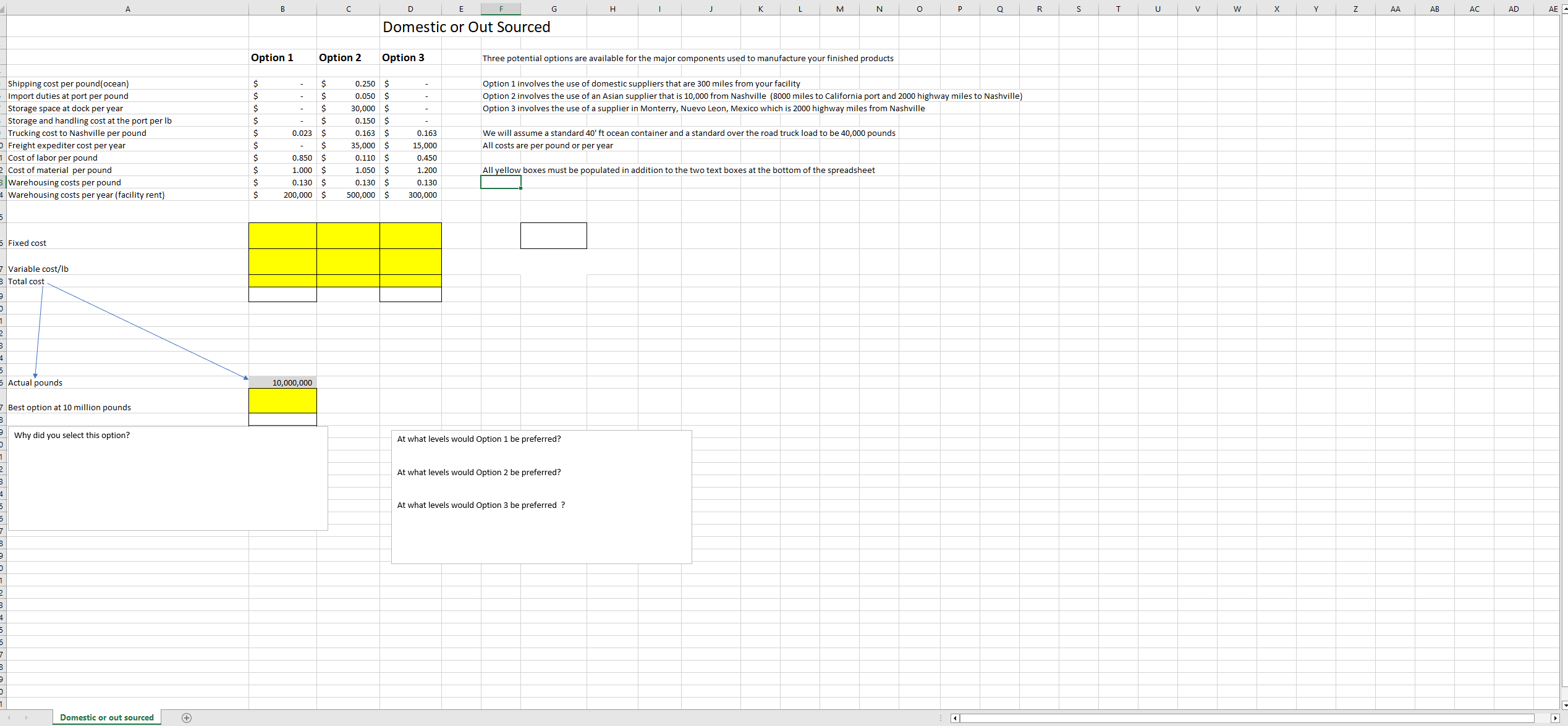Click next sheet navigation arrow
1568x726 pixels.
tap(26, 717)
